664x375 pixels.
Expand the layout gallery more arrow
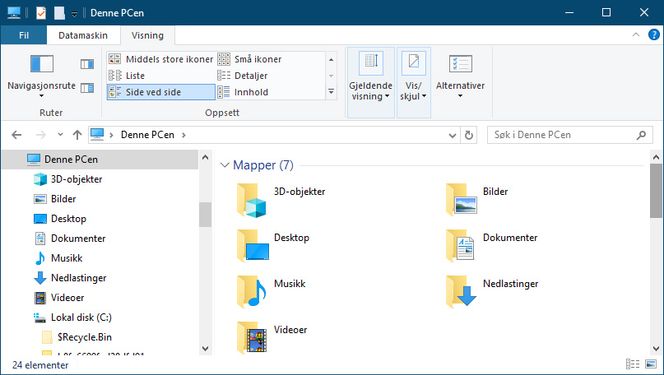point(331,91)
